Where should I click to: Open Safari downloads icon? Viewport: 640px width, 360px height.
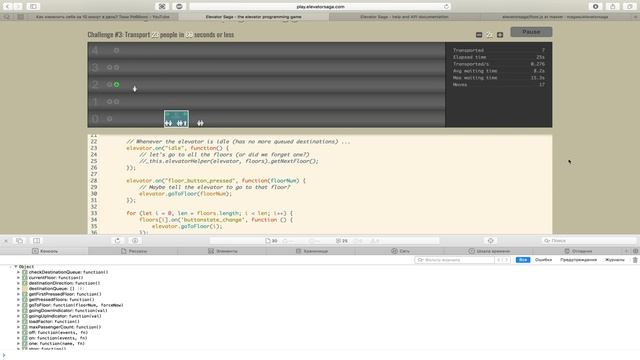click(596, 7)
